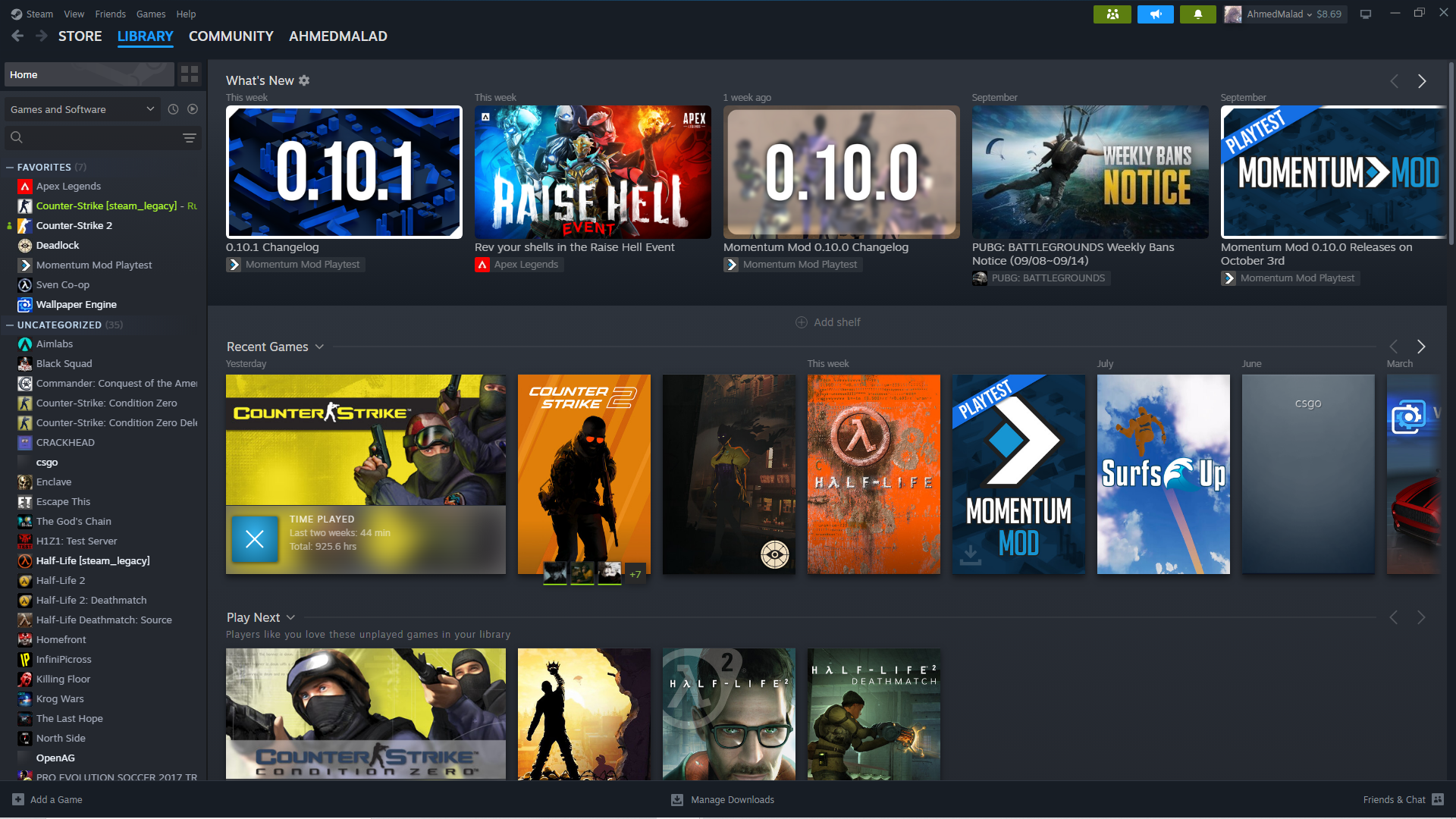The width and height of the screenshot is (1456, 819).
Task: Collapse the UNCATEGORIZED category
Action: [x=10, y=325]
